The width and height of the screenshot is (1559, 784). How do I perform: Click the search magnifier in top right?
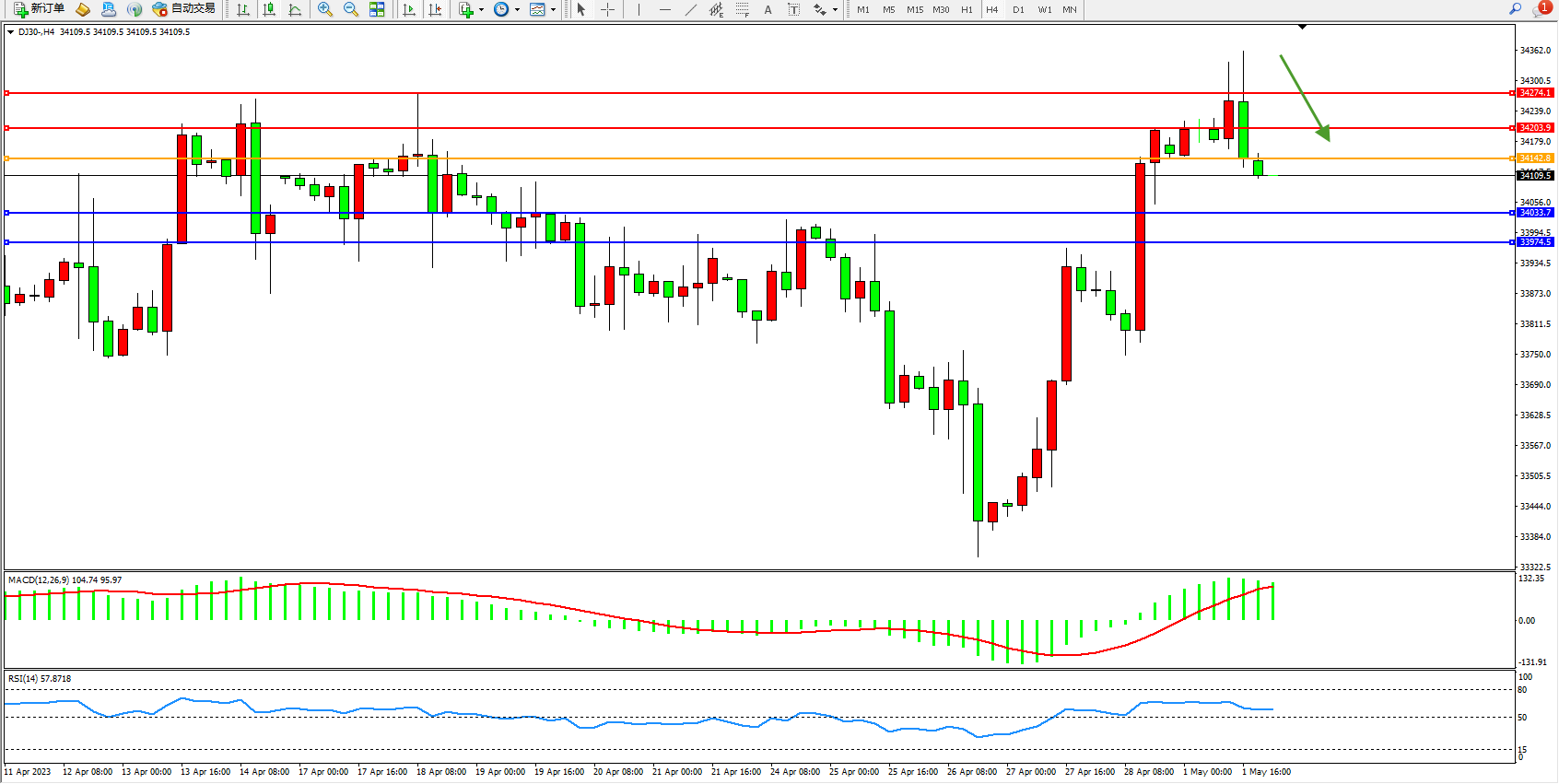point(1515,9)
